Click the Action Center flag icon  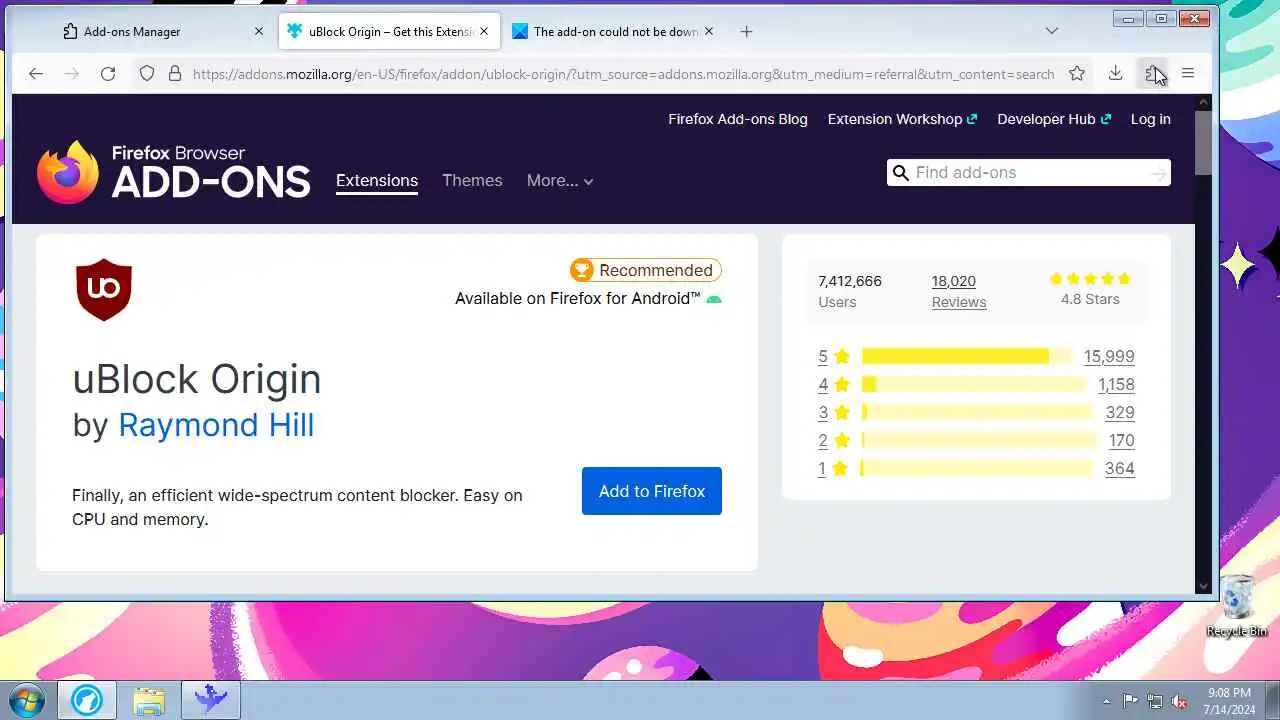point(1130,701)
